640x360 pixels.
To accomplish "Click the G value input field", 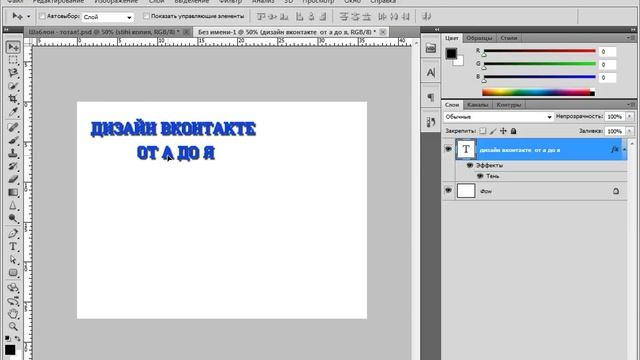I will (607, 64).
